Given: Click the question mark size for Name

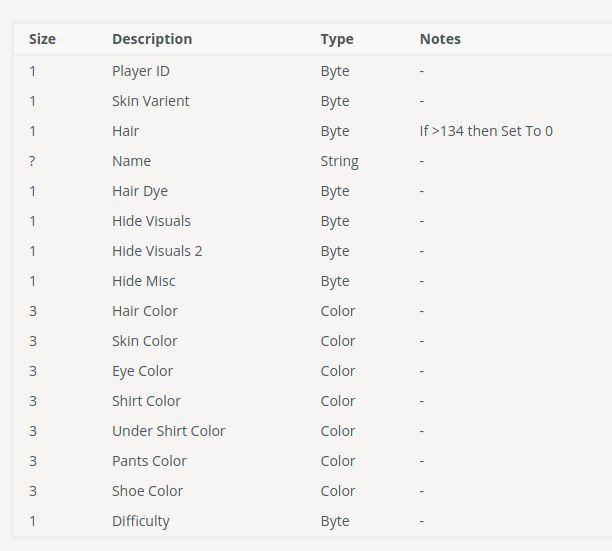Looking at the screenshot, I should (32, 161).
